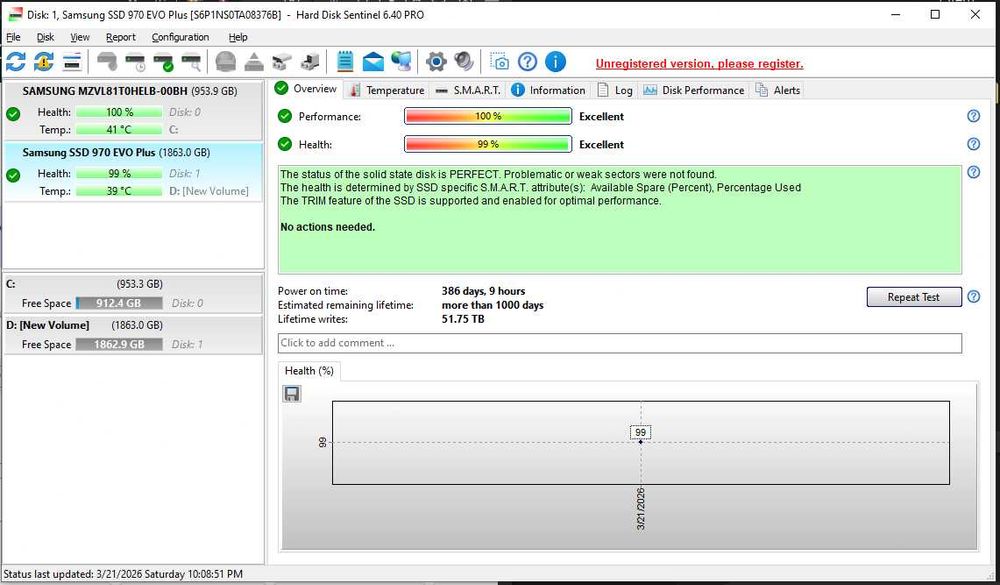Switch to the Alerts tab
Image resolution: width=1000 pixels, height=585 pixels.
tap(778, 91)
